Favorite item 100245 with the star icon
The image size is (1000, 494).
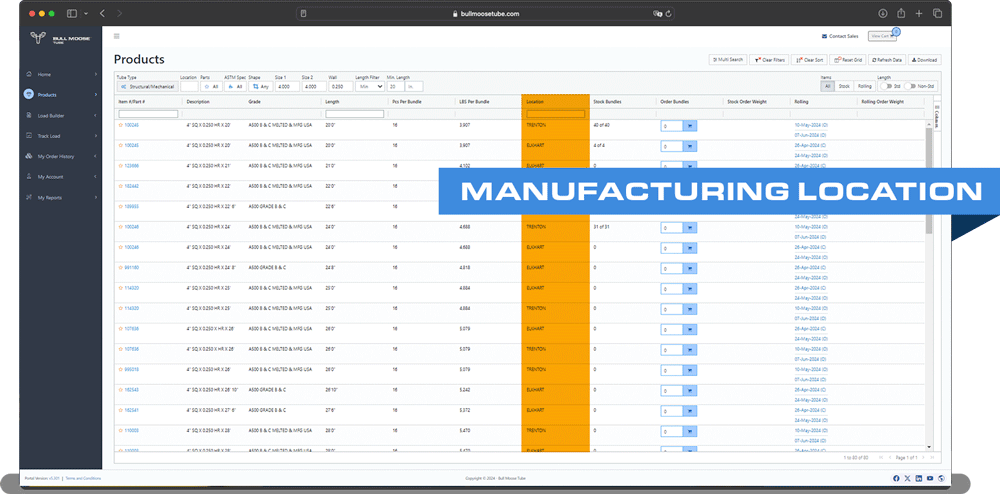[x=120, y=125]
